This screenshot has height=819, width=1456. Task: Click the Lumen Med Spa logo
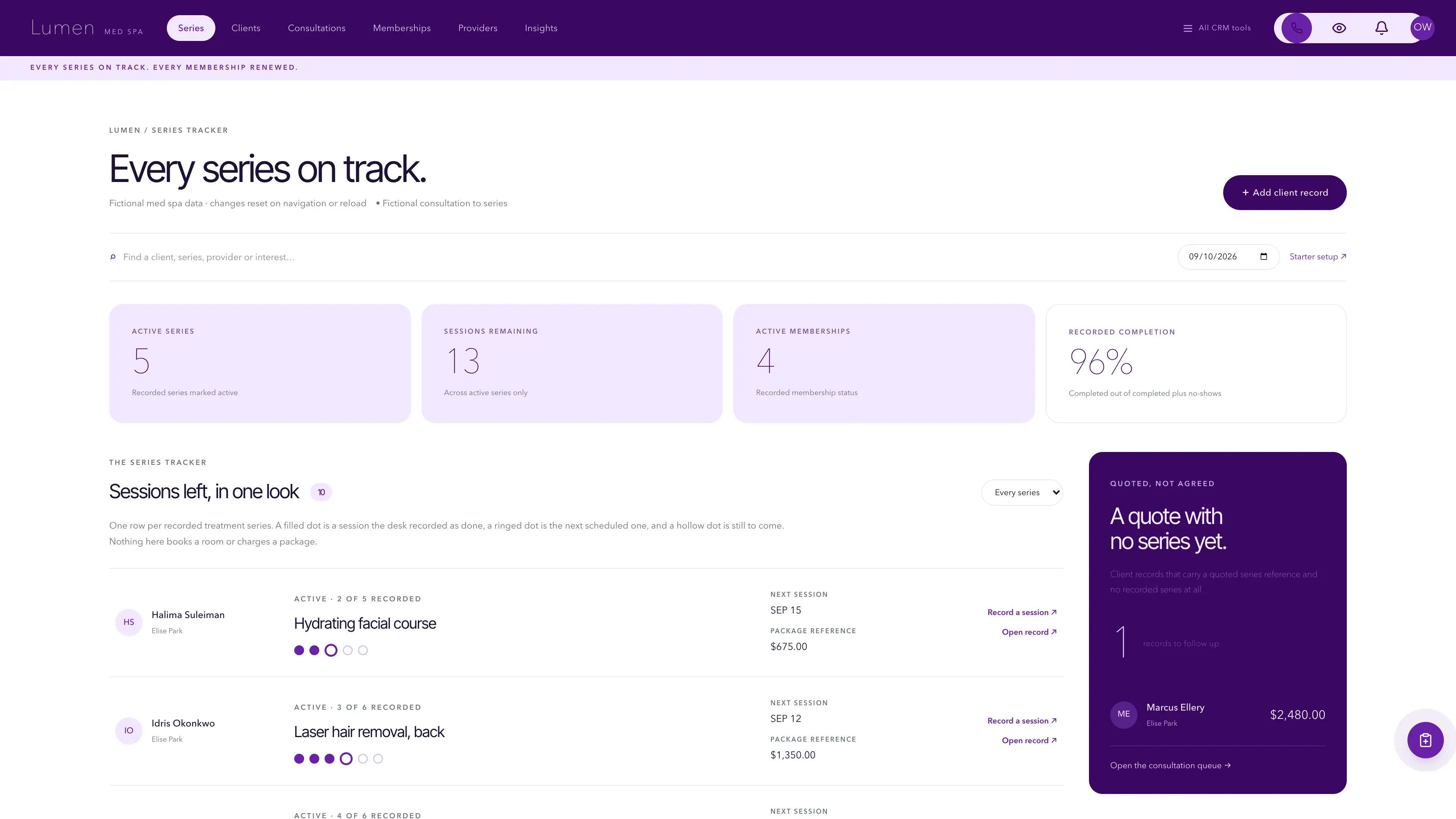[87, 28]
